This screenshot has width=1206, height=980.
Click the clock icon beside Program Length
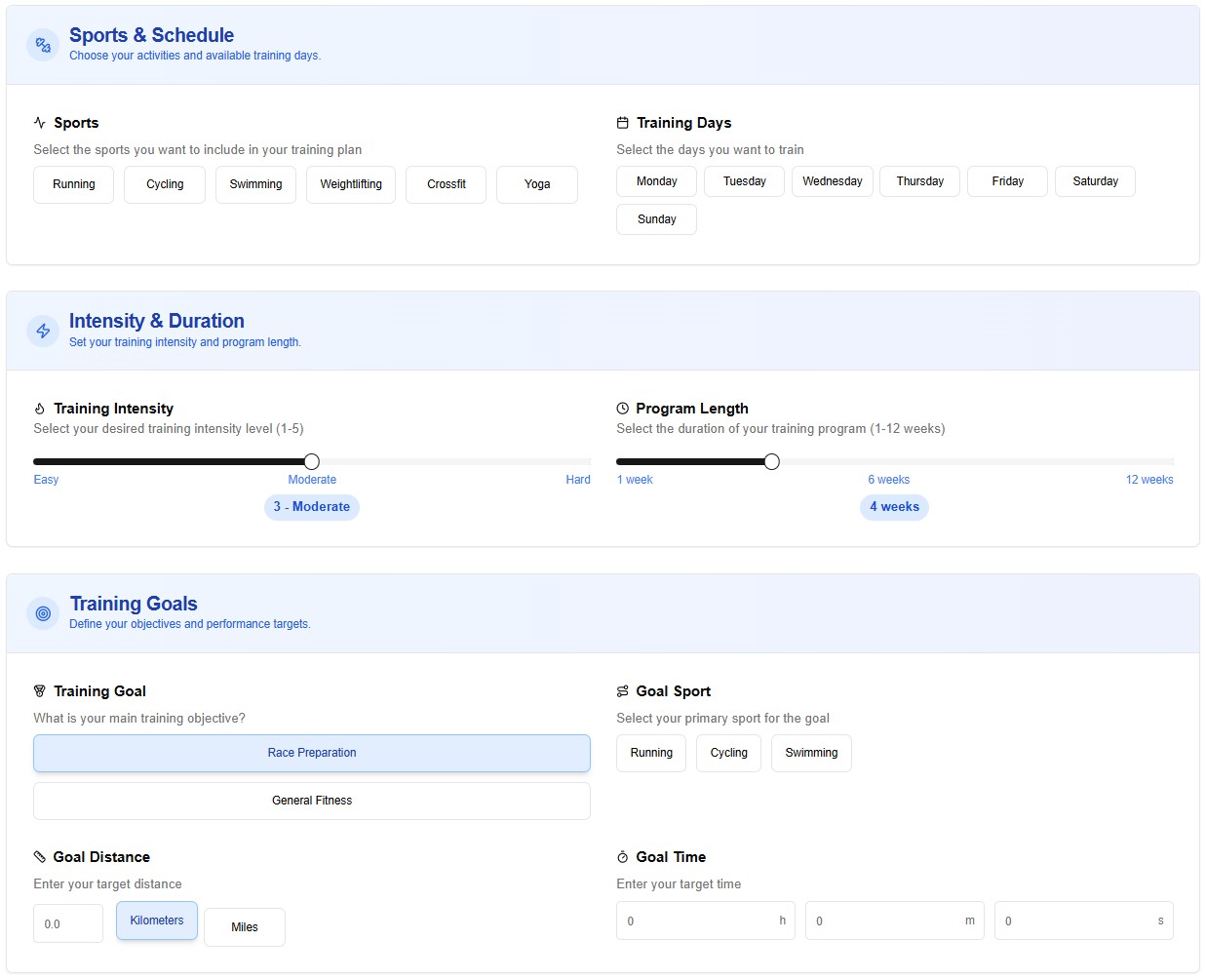[623, 409]
